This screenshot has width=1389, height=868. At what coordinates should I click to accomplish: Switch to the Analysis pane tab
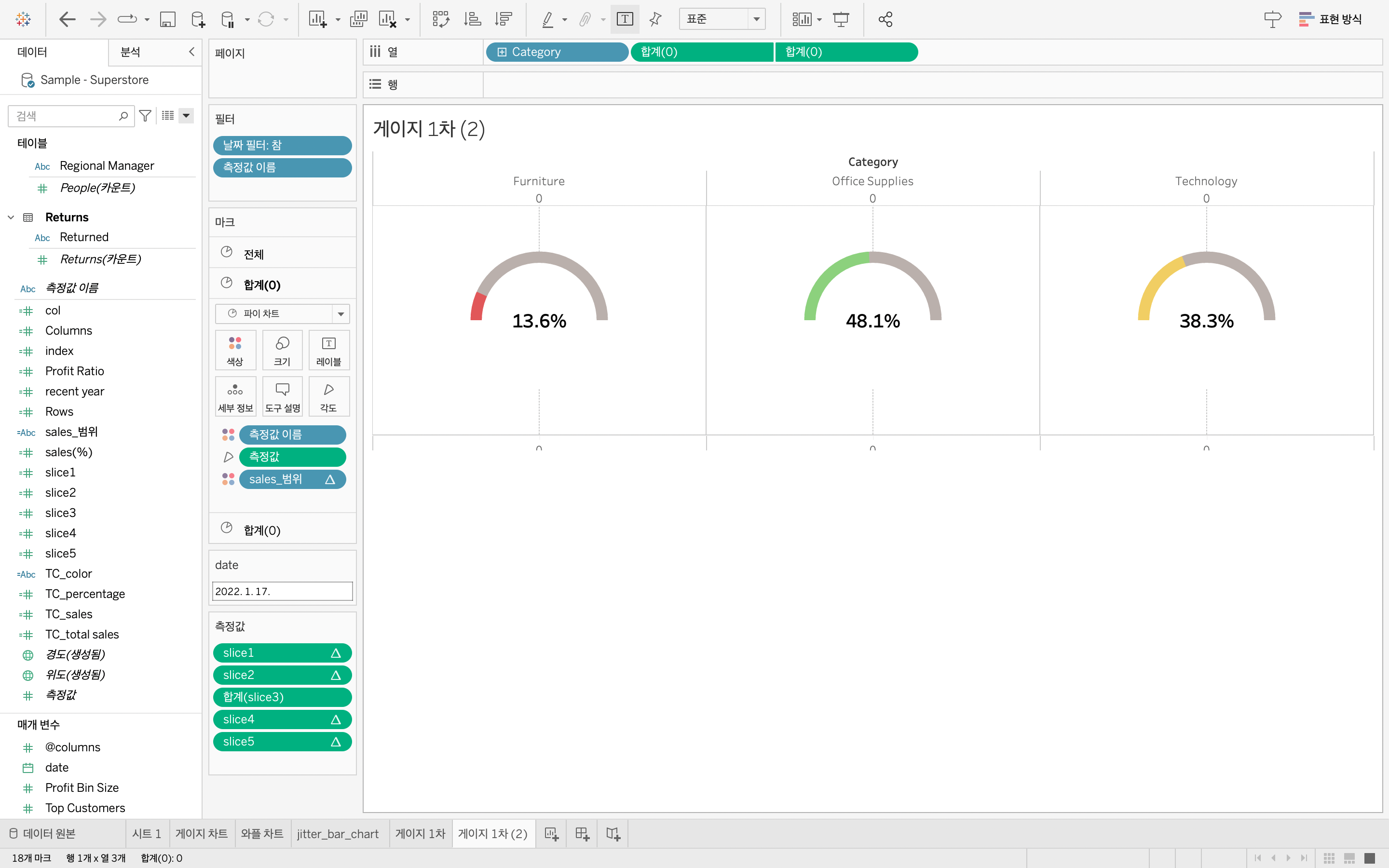click(130, 52)
